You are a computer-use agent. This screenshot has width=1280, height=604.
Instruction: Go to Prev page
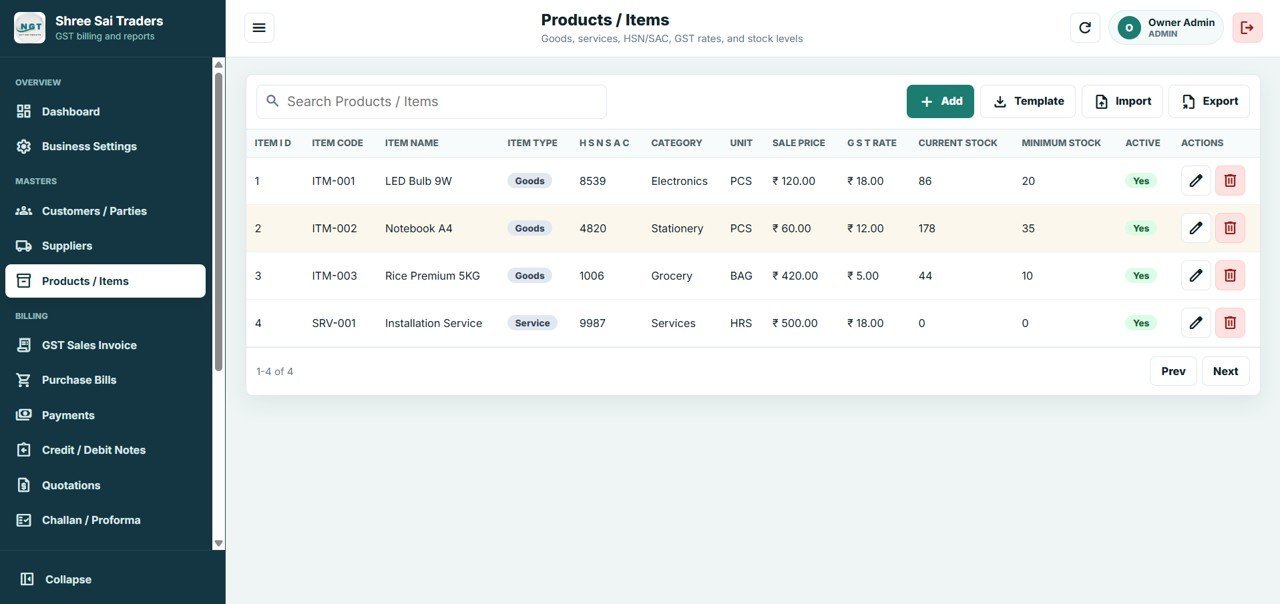(x=1173, y=371)
